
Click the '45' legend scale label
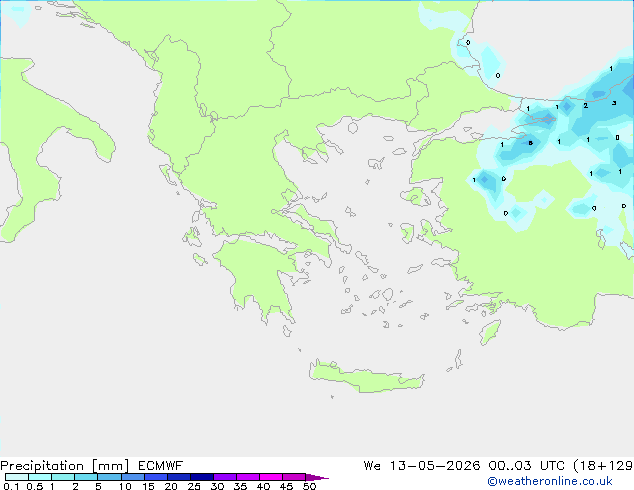point(286,486)
